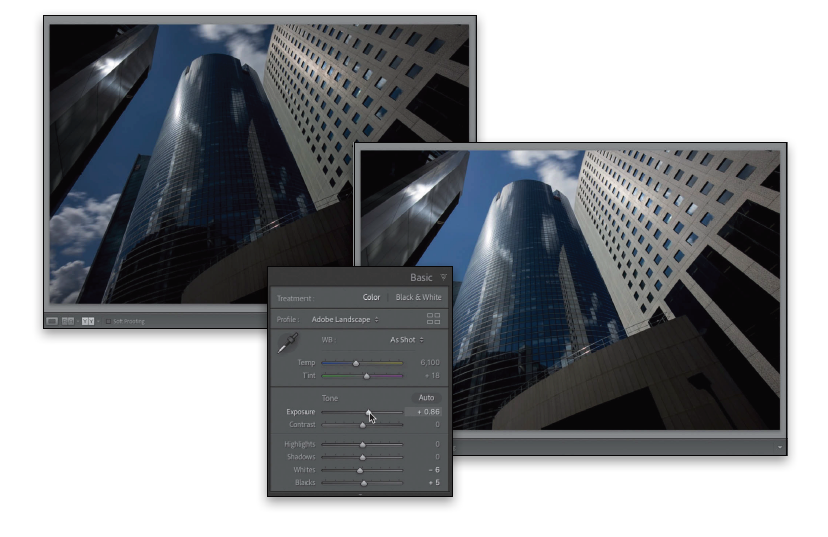
Task: Click the Reference view icon in toolbar
Action: tap(69, 321)
